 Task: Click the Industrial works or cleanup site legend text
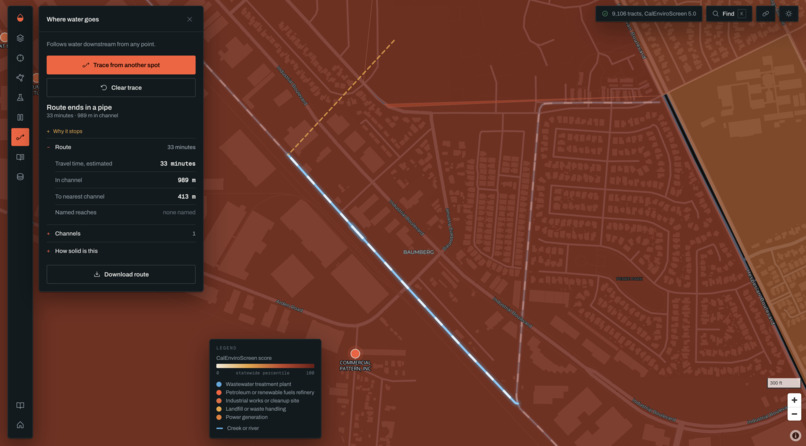(262, 401)
